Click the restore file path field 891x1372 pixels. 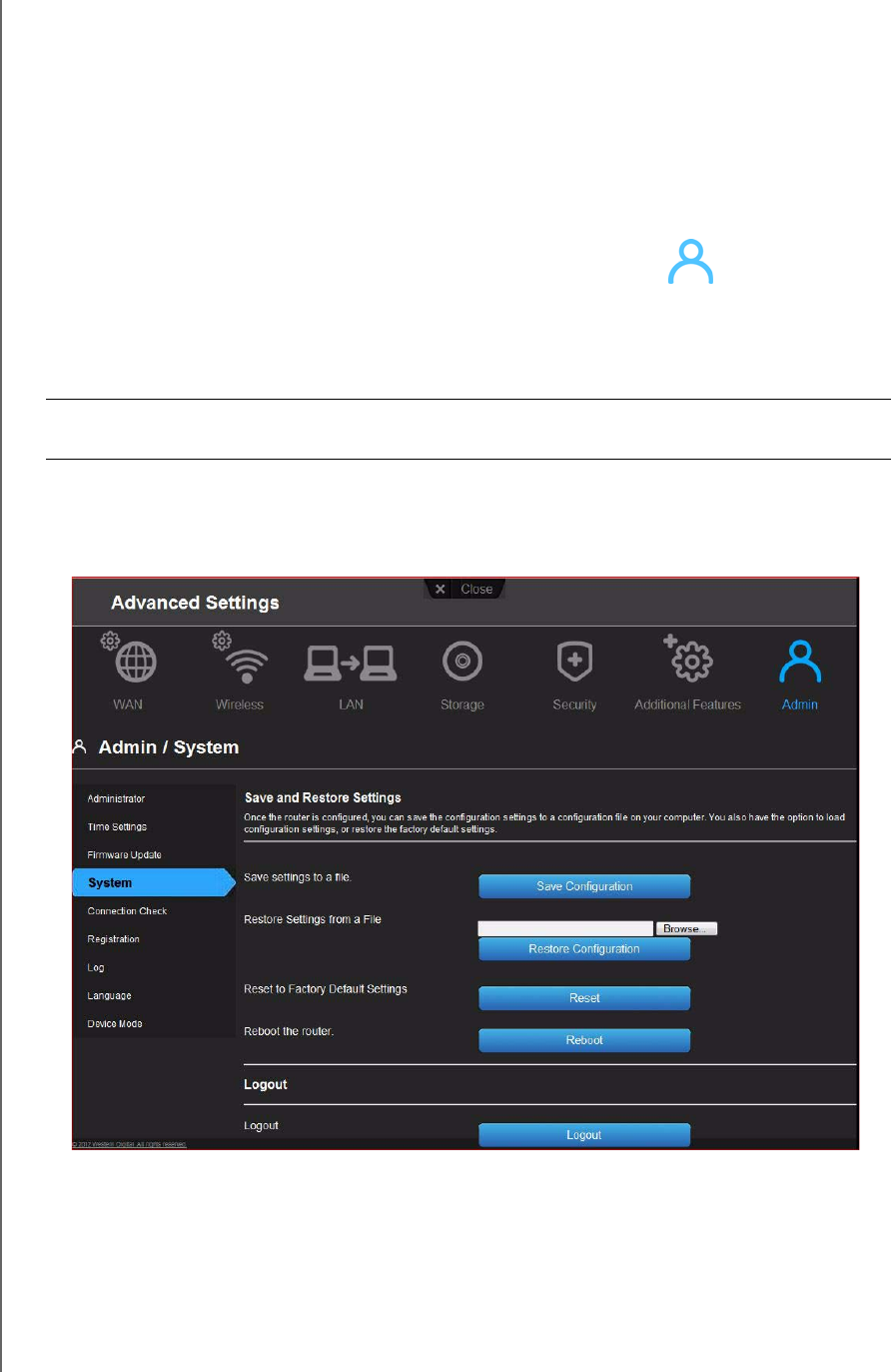(565, 928)
